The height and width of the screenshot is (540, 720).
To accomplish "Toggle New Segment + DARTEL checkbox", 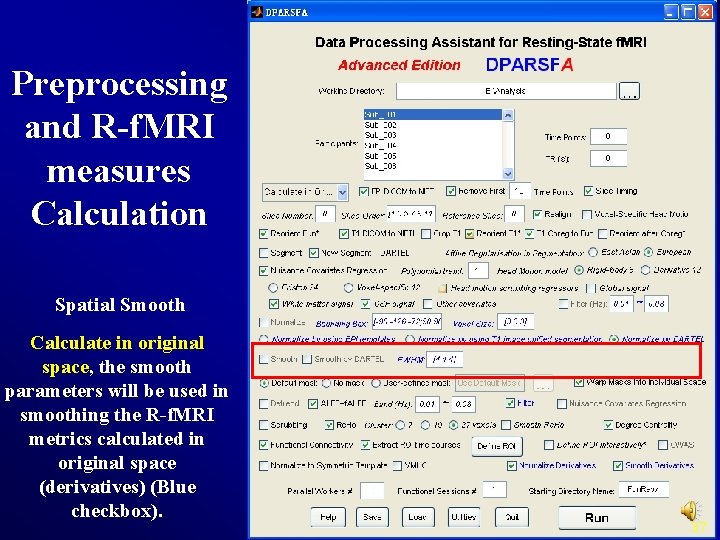I will [314, 253].
